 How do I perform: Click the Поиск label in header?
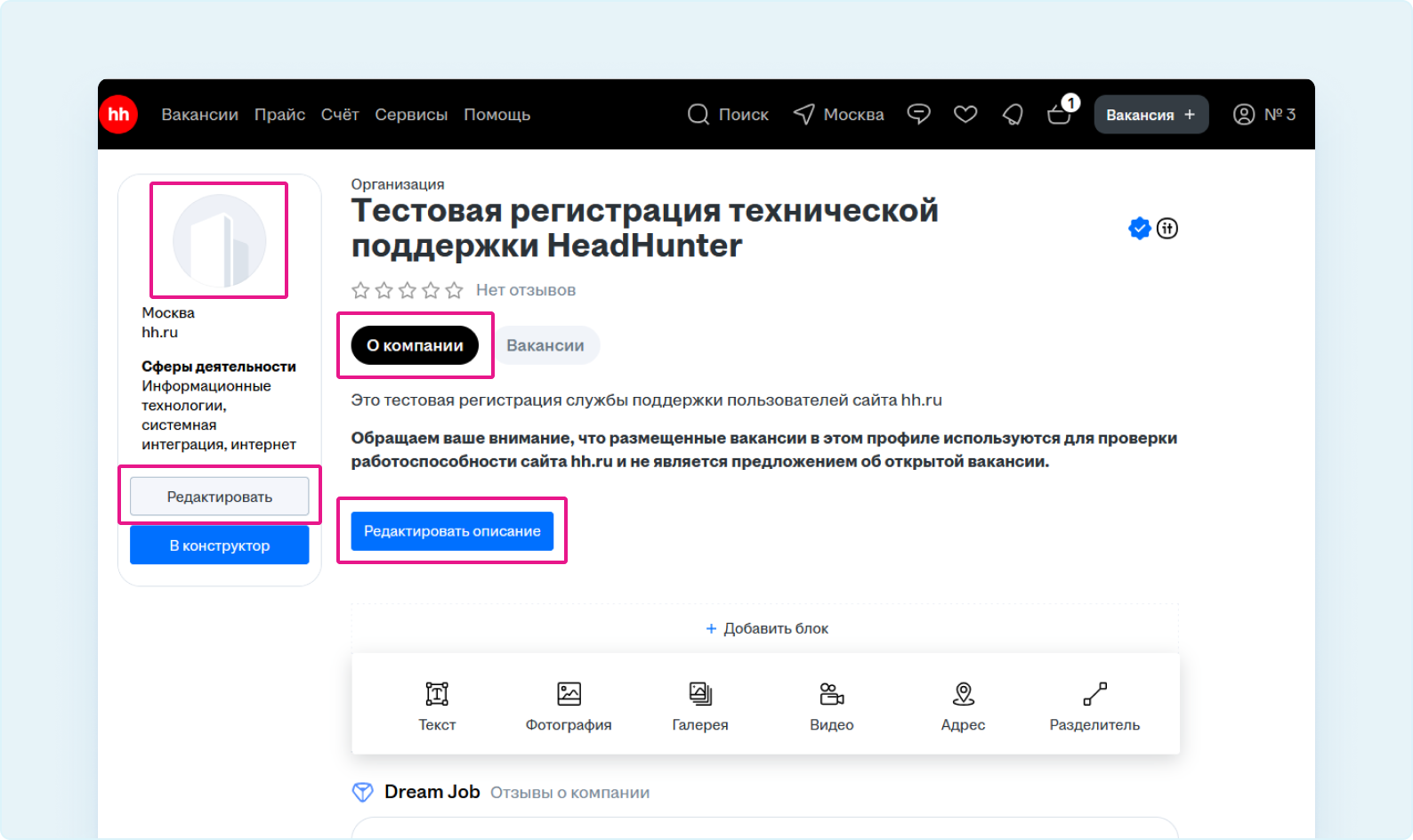coord(744,115)
